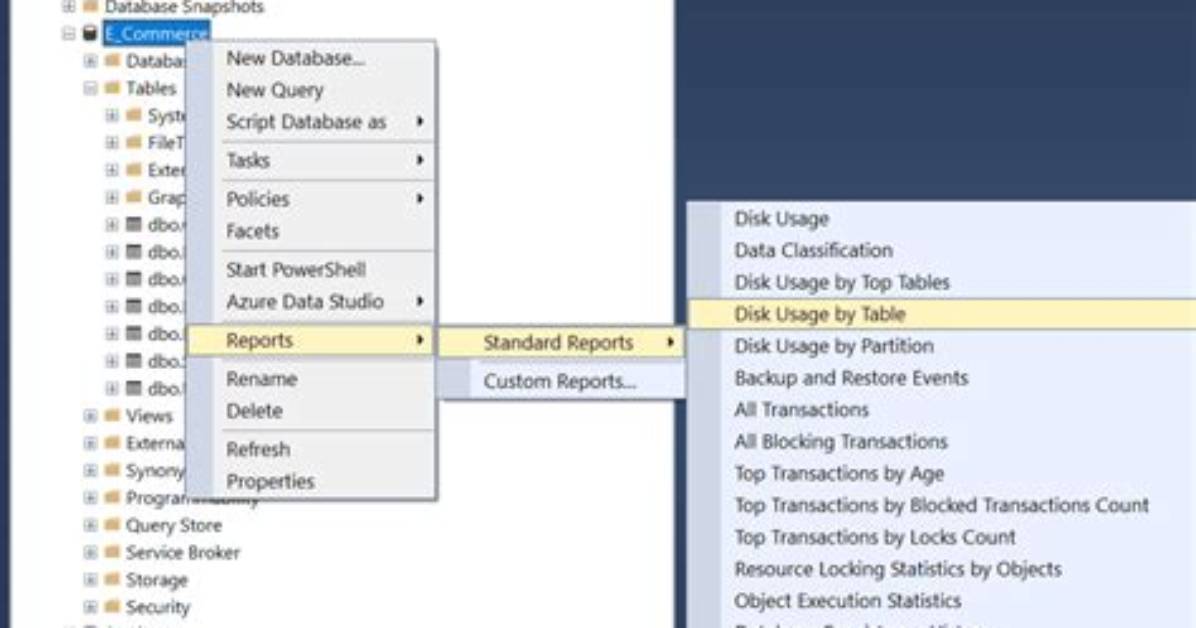Expand the Database Snapshots node
This screenshot has width=1196, height=628.
(69, 7)
